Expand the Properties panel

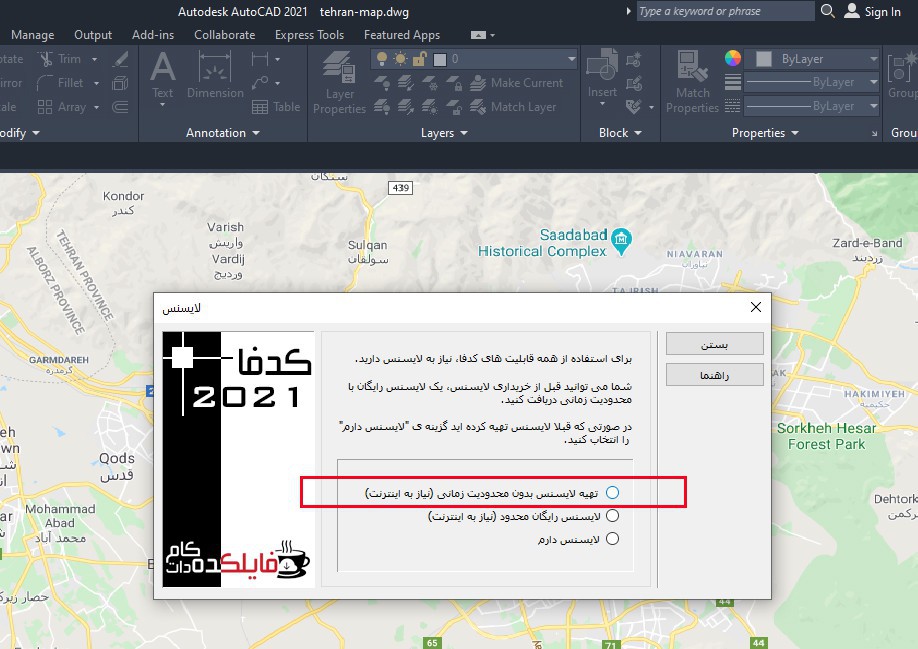(x=765, y=133)
